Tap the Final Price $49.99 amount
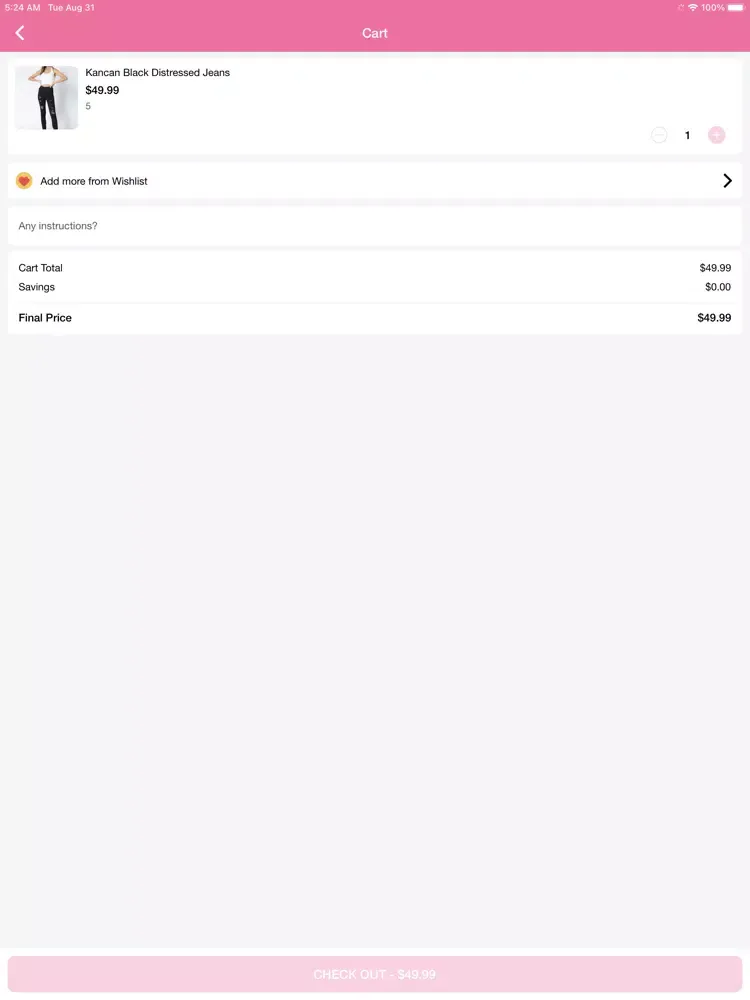The image size is (750, 1000). [714, 318]
